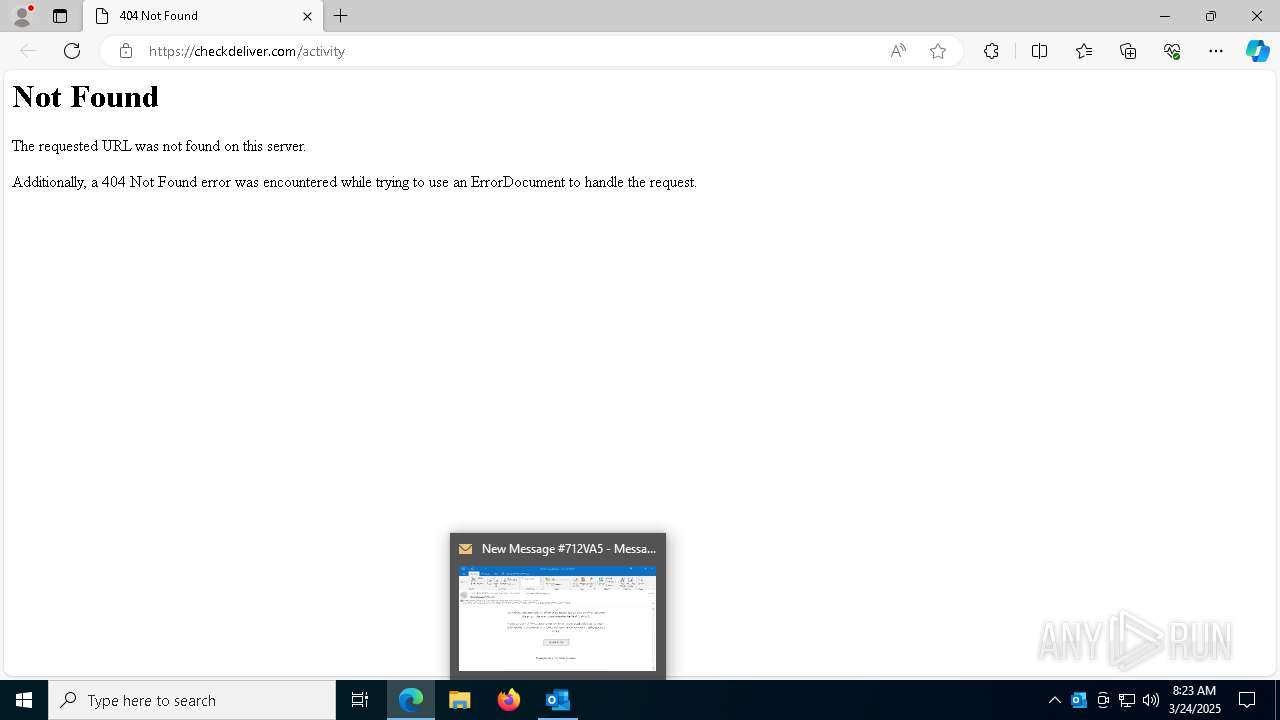Switch to Microsoft Edge on taskbar
The image size is (1280, 720).
[411, 700]
